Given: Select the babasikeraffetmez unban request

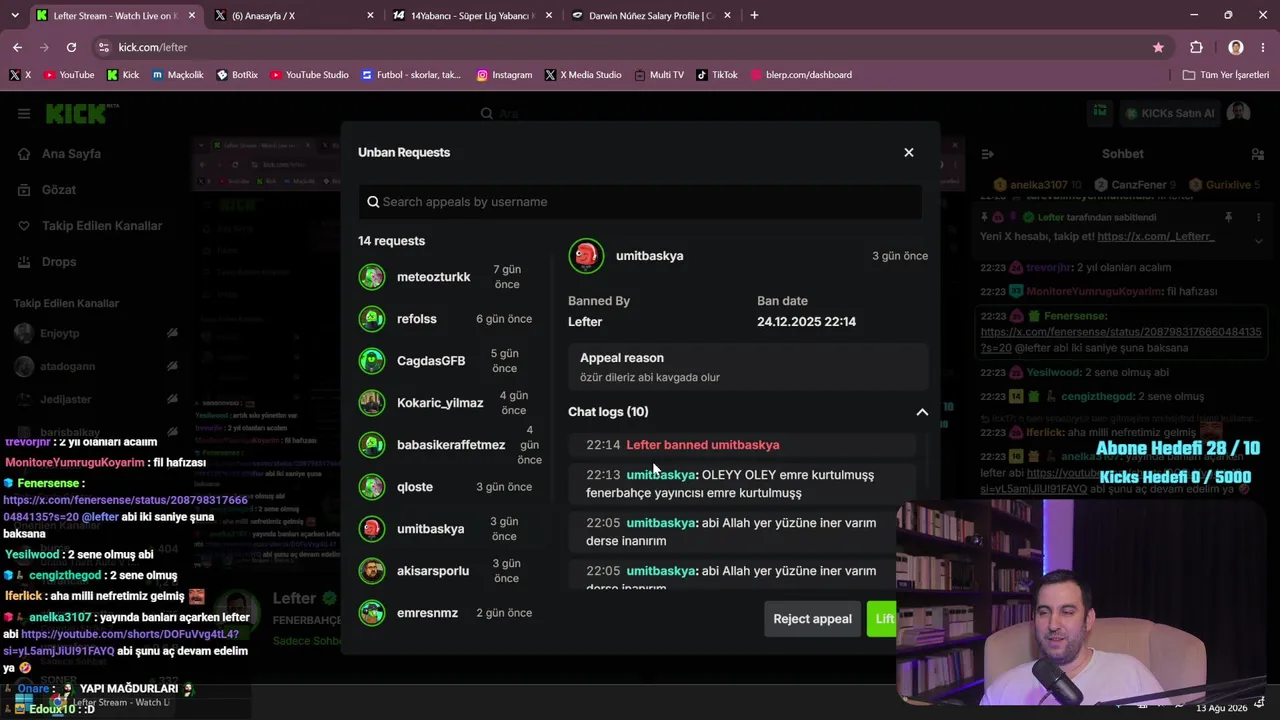Looking at the screenshot, I should point(450,445).
